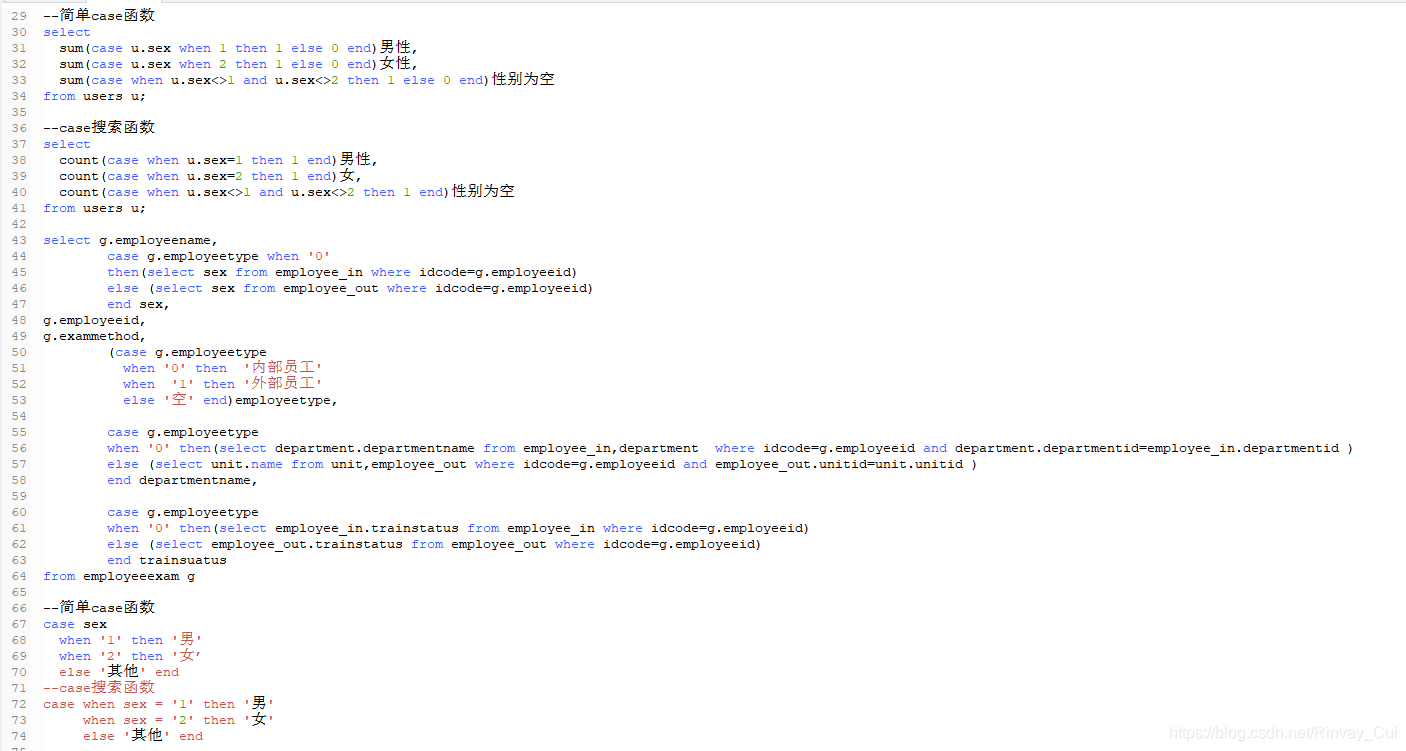This screenshot has height=751, width=1406.
Task: Click the standalone 'g.employeeid,' on line 48
Action: coord(94,320)
